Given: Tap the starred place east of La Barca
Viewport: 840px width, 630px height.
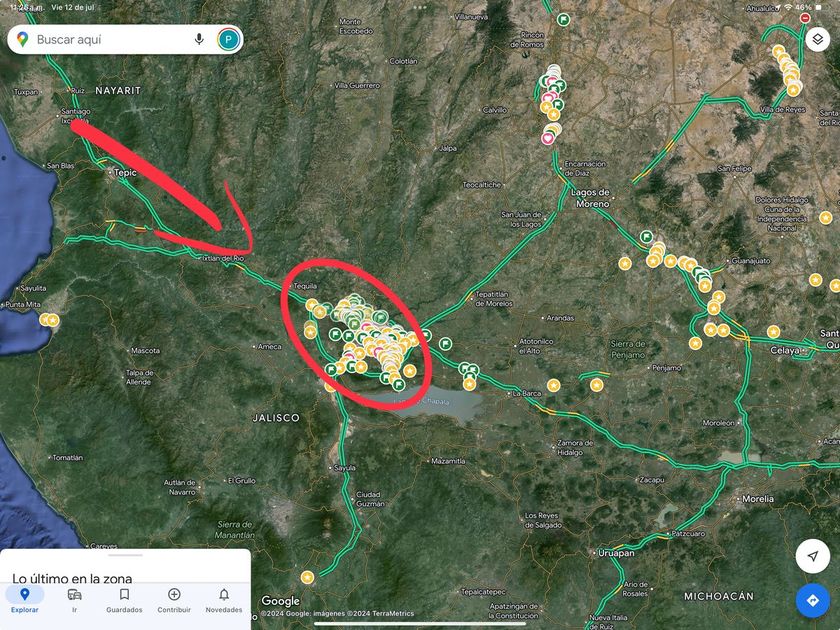Looking at the screenshot, I should pos(553,385).
